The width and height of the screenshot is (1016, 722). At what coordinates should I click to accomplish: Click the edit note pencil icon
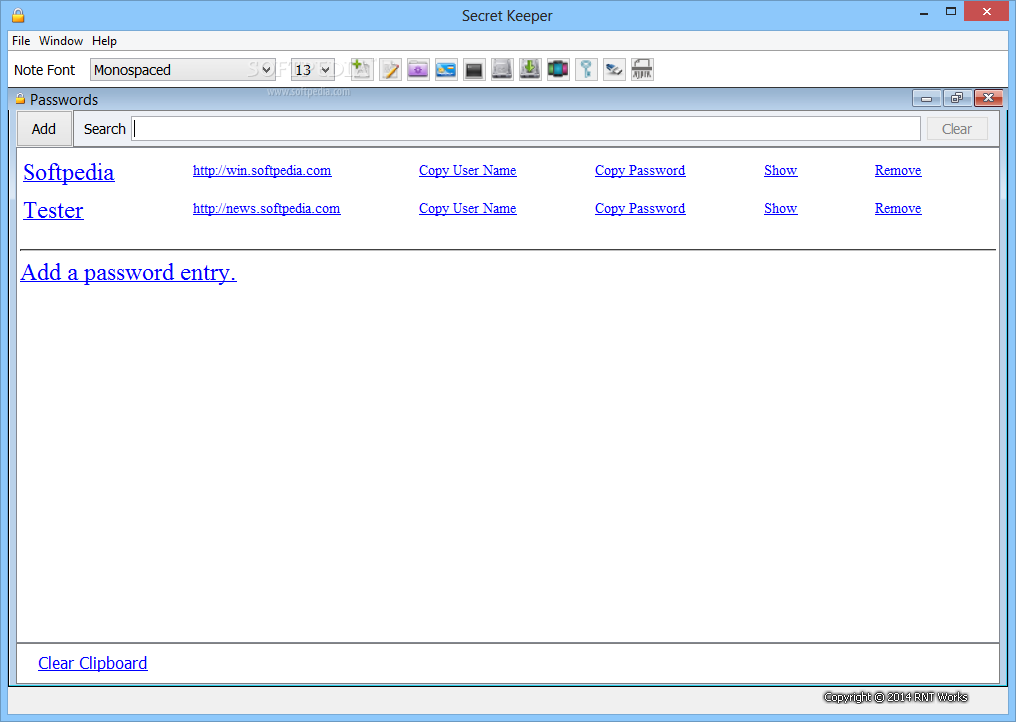(x=390, y=69)
